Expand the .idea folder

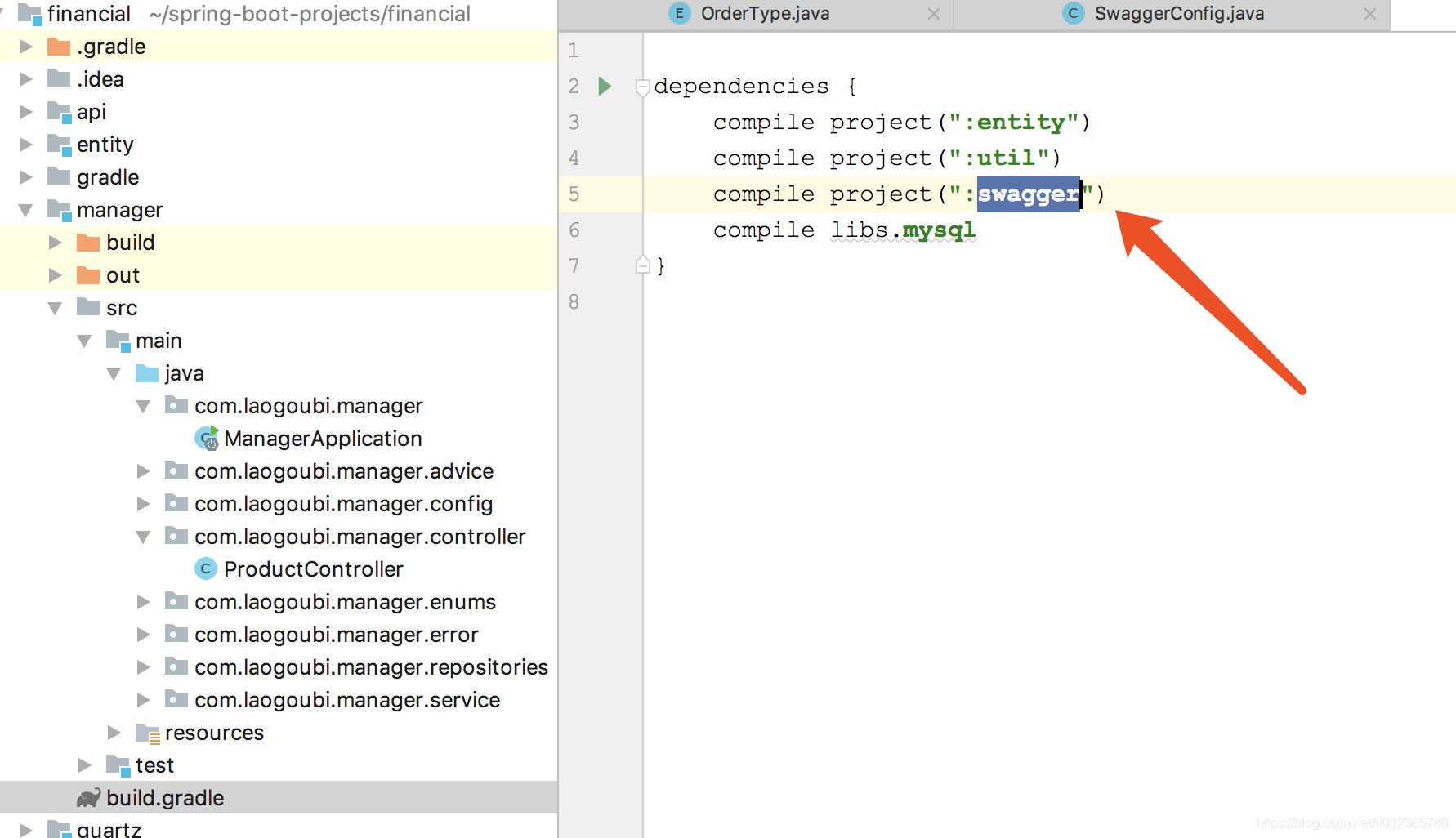point(25,79)
